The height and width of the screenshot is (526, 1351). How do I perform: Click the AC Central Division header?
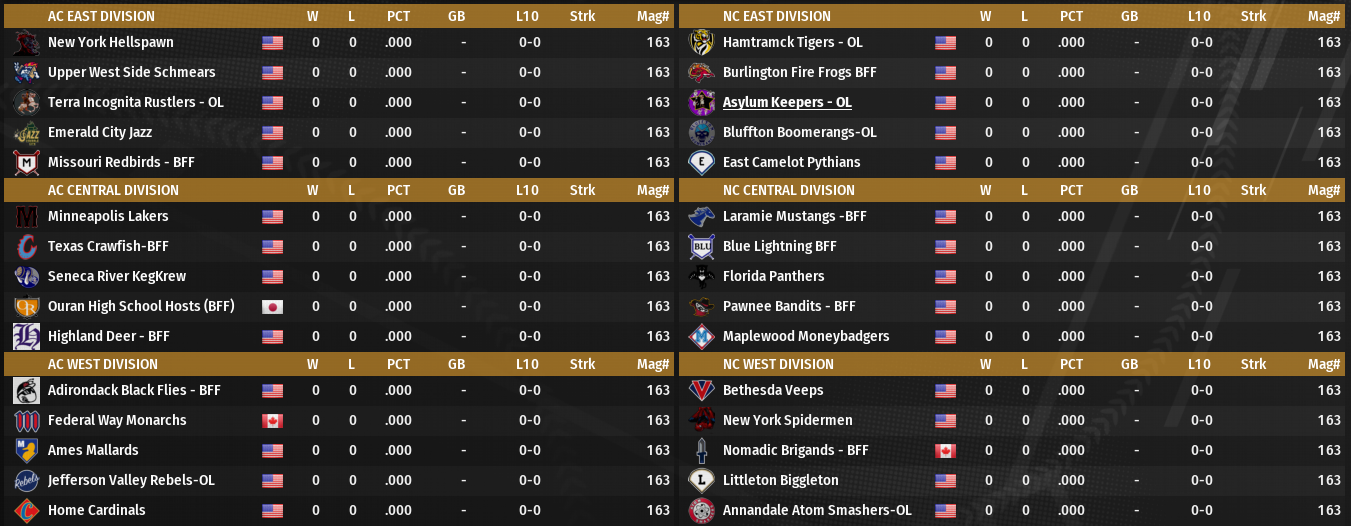tap(113, 190)
